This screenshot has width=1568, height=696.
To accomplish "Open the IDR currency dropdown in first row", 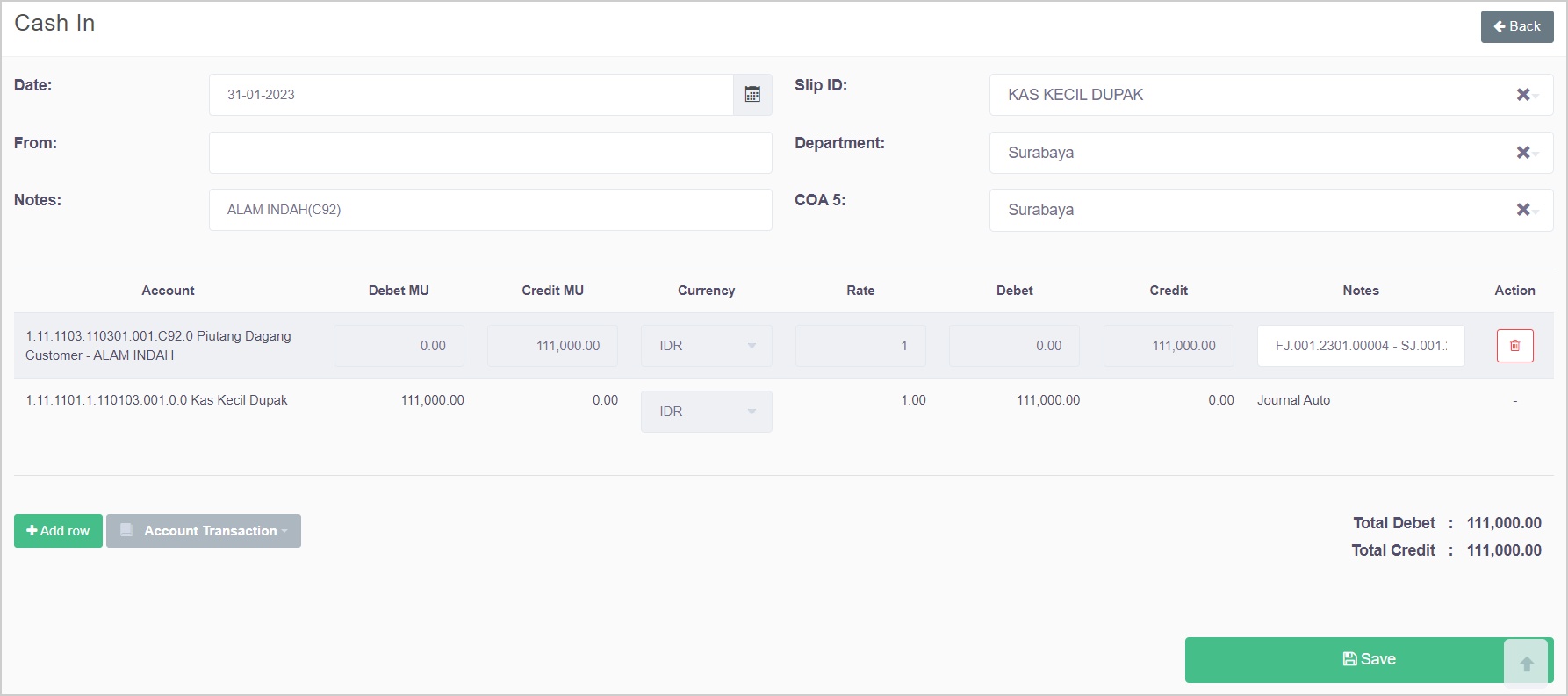I will coord(706,346).
